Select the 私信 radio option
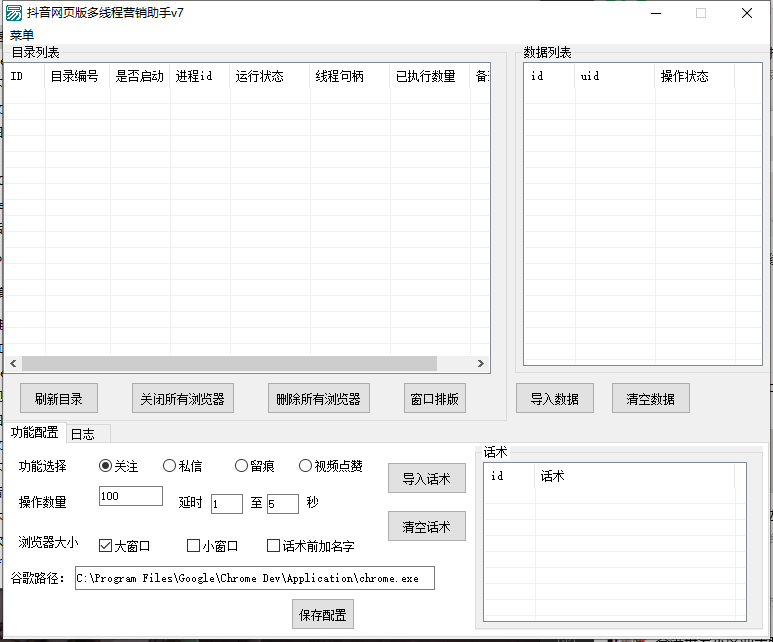The height and width of the screenshot is (642, 773). pyautogui.click(x=169, y=466)
